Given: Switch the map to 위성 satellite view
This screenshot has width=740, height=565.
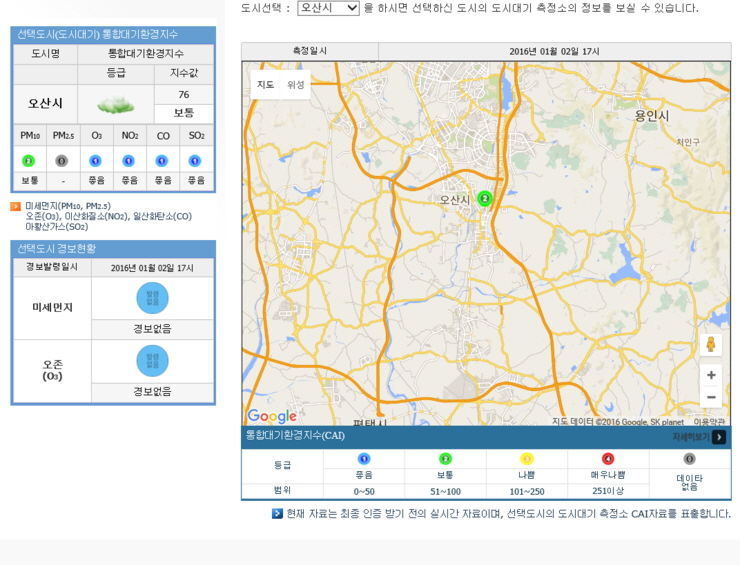Looking at the screenshot, I should click(x=296, y=85).
